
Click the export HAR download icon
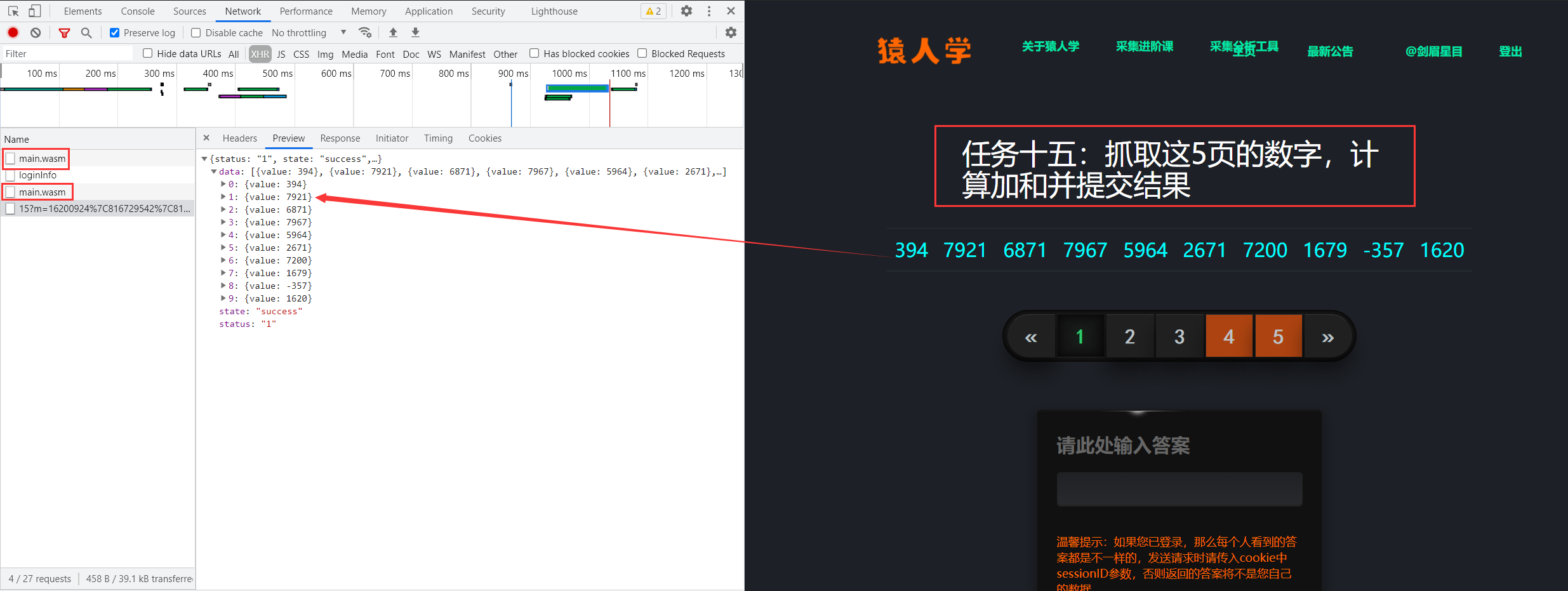click(x=415, y=32)
